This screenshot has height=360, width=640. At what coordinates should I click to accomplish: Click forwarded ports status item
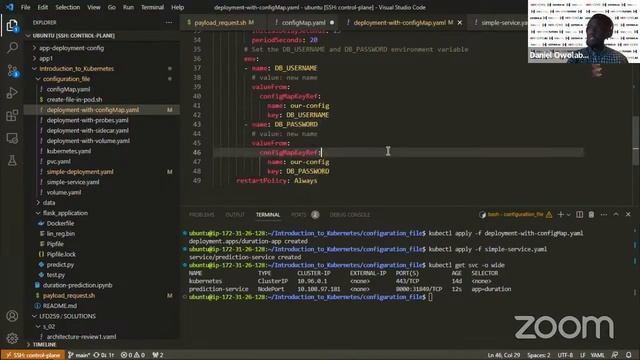coord(158,355)
